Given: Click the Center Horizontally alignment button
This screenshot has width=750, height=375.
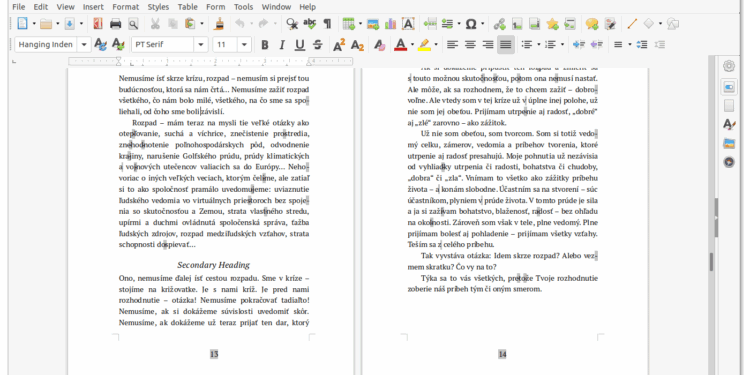Looking at the screenshot, I should click(x=470, y=44).
